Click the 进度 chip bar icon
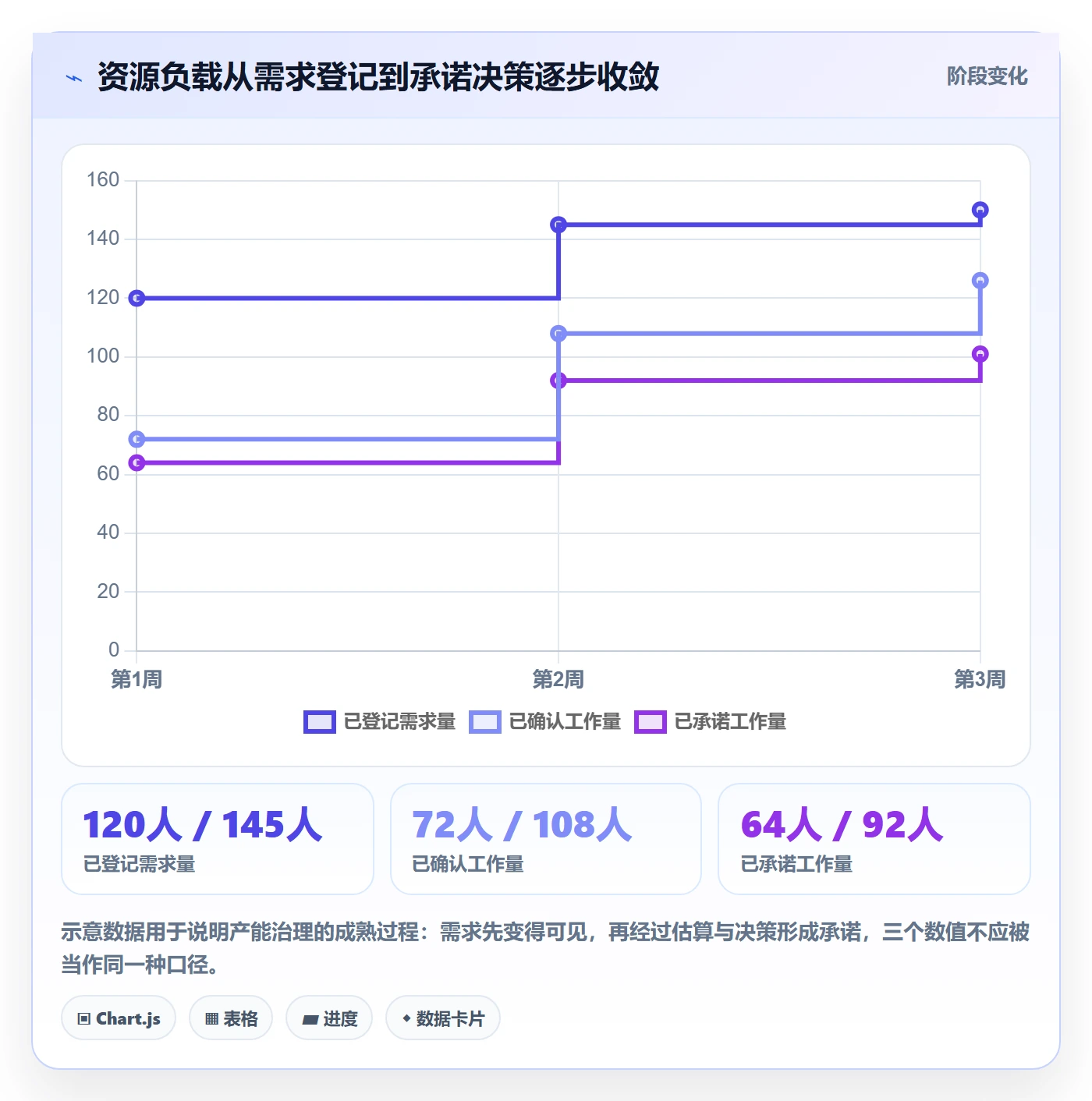This screenshot has height=1101, width=1092. pyautogui.click(x=310, y=1020)
